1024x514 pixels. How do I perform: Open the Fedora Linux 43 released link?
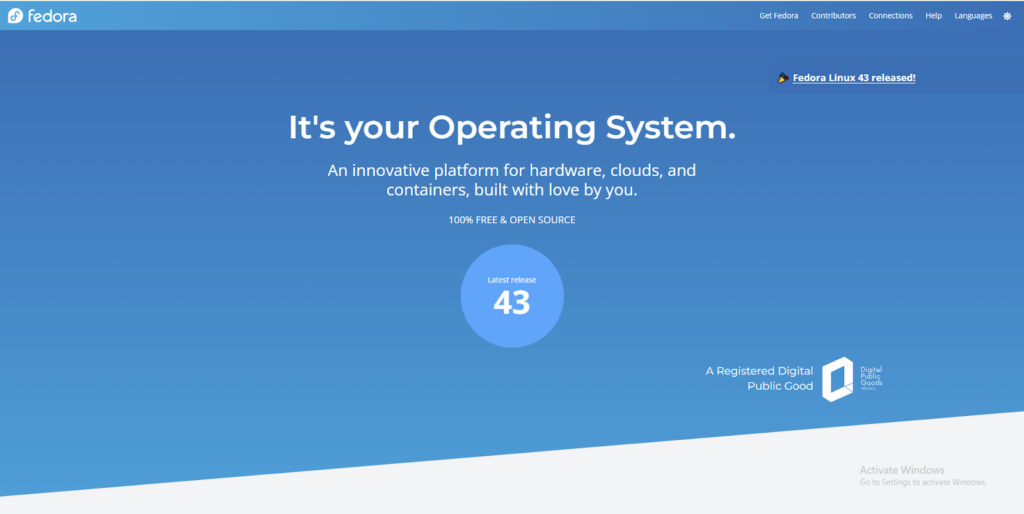pos(854,78)
